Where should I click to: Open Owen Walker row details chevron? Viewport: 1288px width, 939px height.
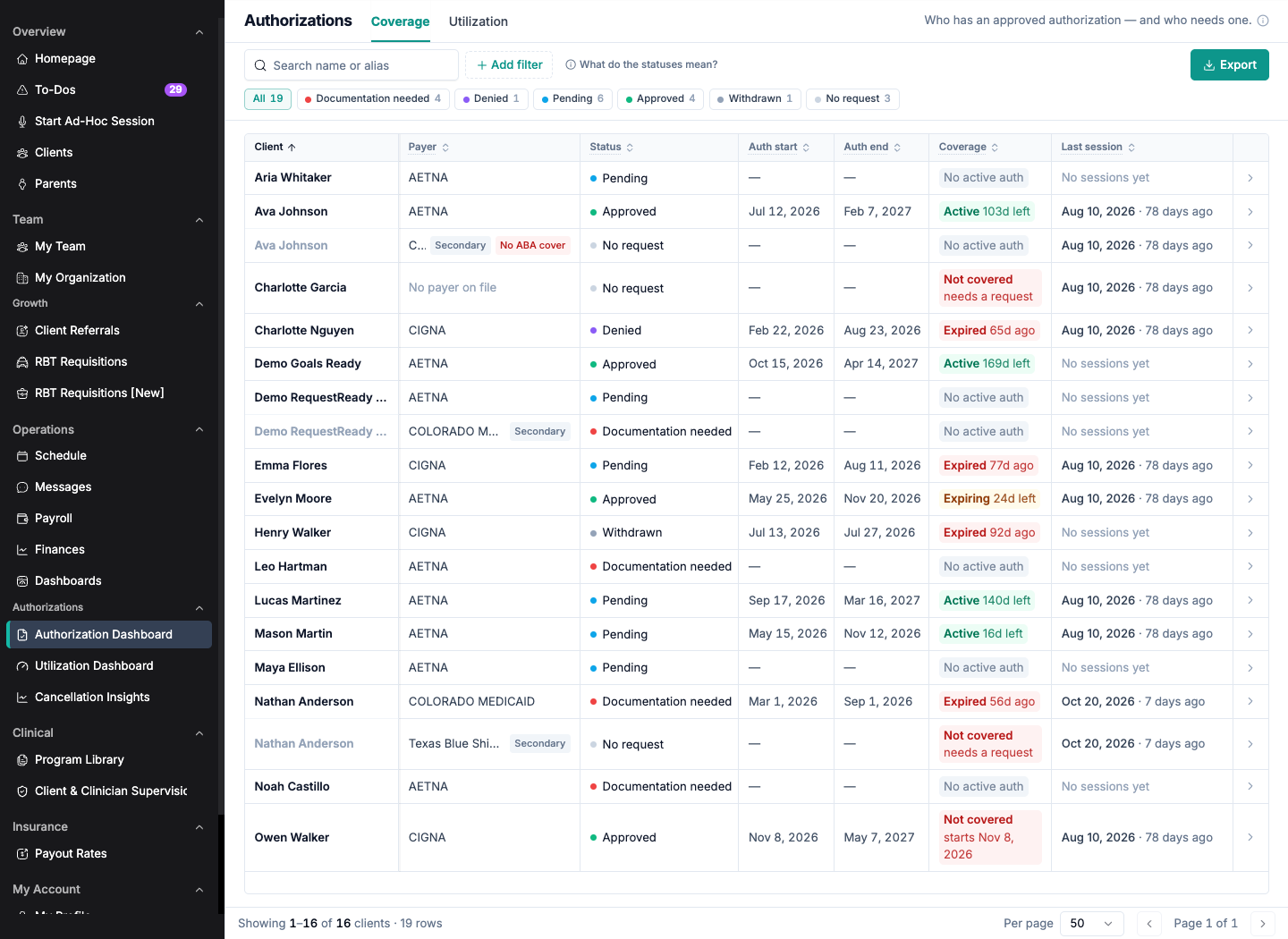coord(1250,838)
